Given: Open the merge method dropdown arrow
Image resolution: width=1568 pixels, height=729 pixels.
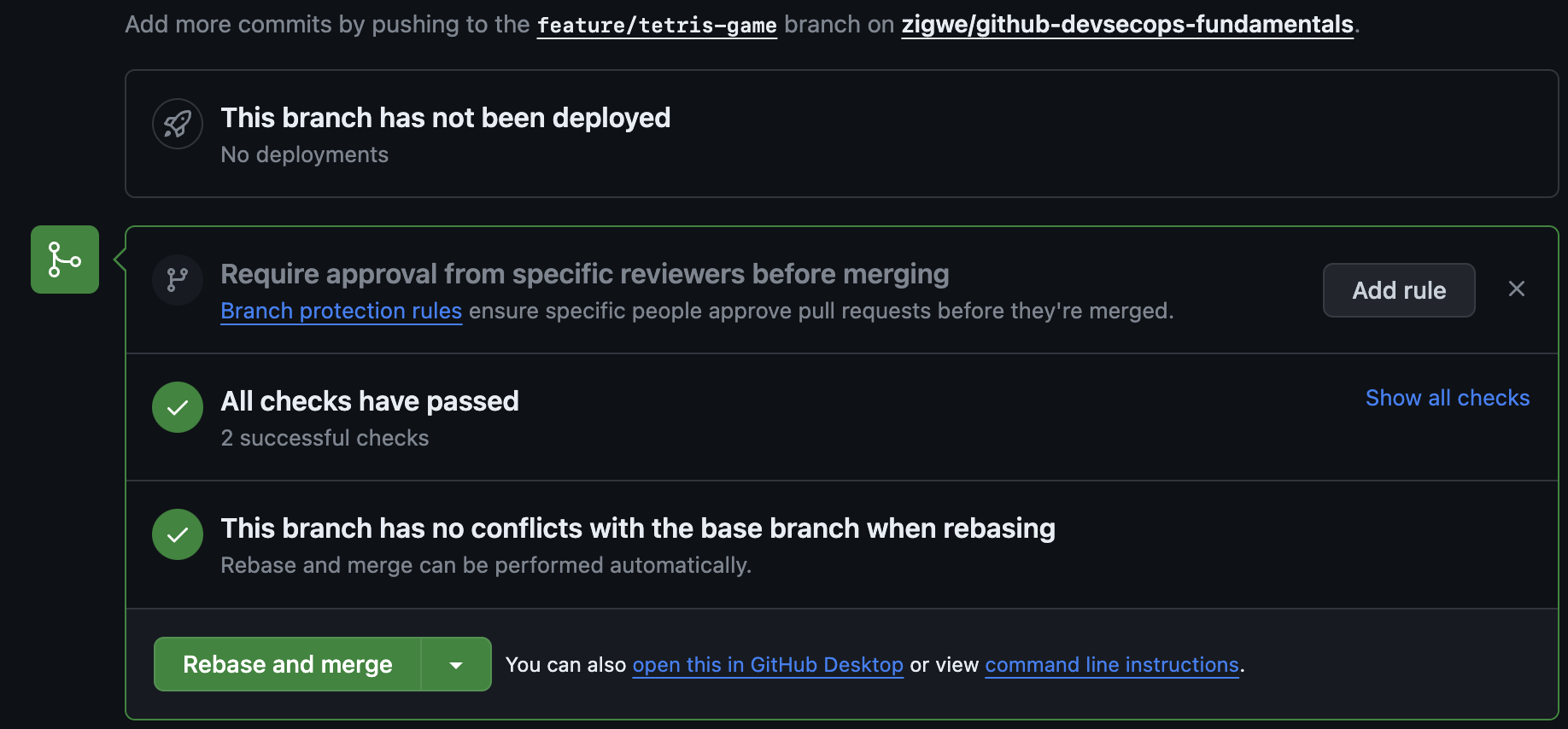Looking at the screenshot, I should coord(456,664).
